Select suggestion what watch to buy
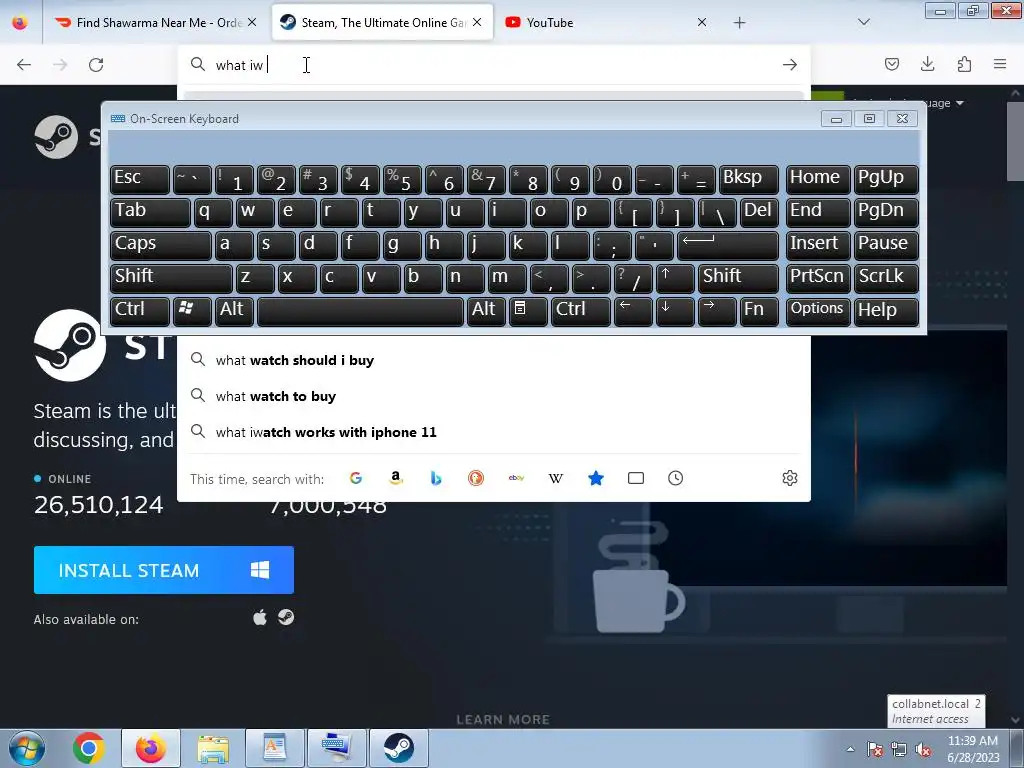The width and height of the screenshot is (1024, 768). pos(494,396)
